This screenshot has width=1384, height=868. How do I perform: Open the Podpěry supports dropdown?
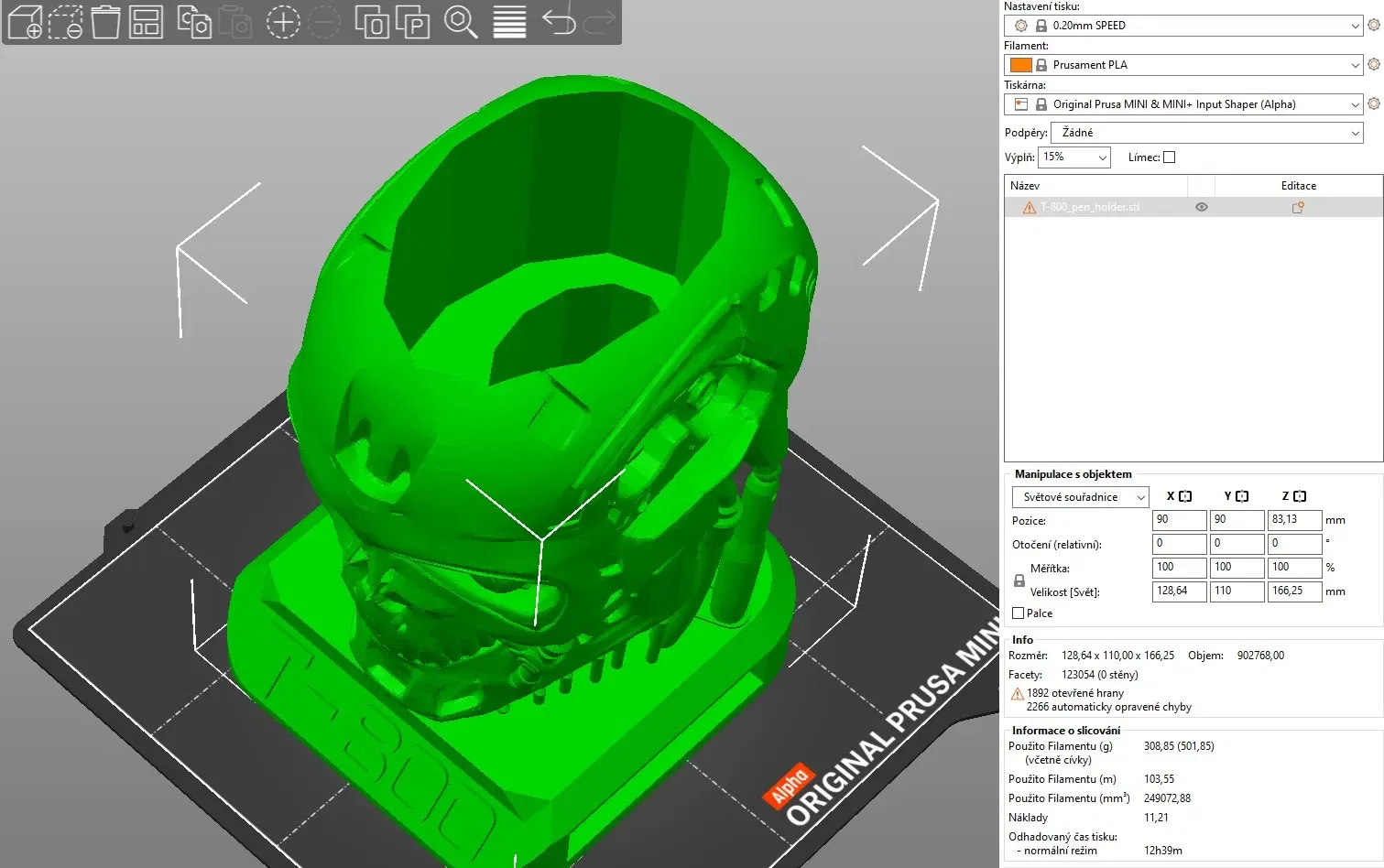[x=1207, y=133]
